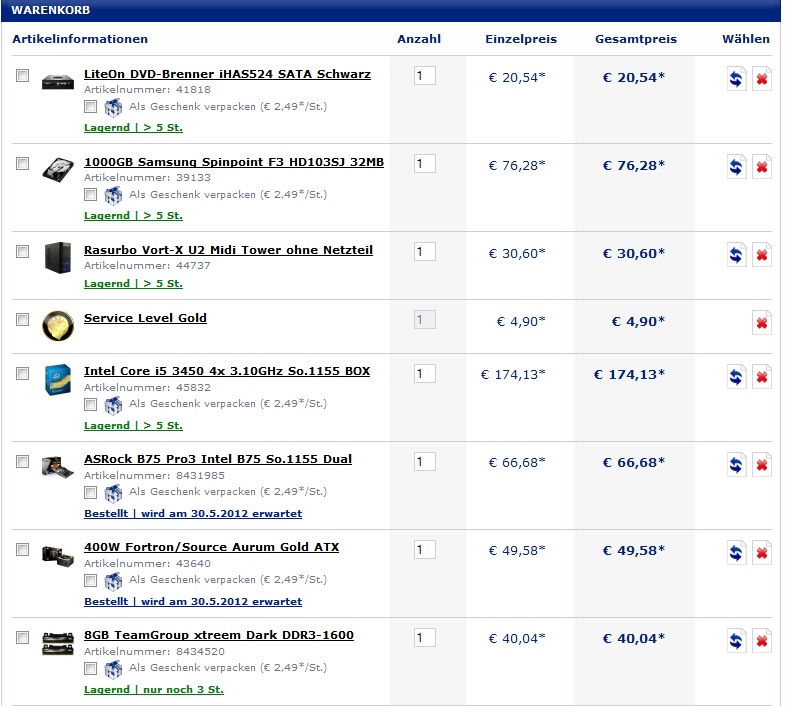Click stock link 'Lagernd | nur noch 3 St.'
This screenshot has height=706, width=786.
pyautogui.click(x=154, y=690)
